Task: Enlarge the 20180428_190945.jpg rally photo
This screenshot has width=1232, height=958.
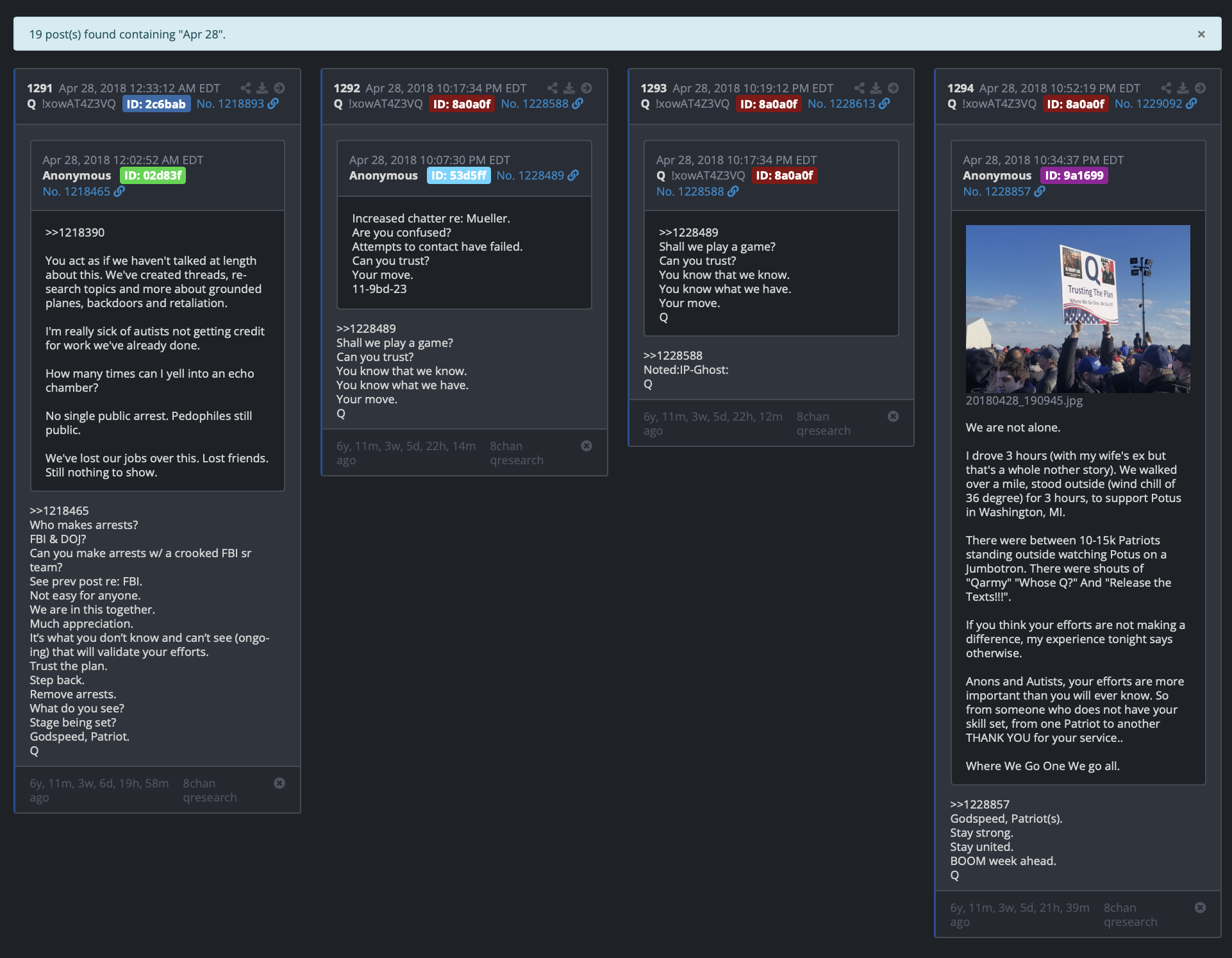Action: coord(1078,309)
